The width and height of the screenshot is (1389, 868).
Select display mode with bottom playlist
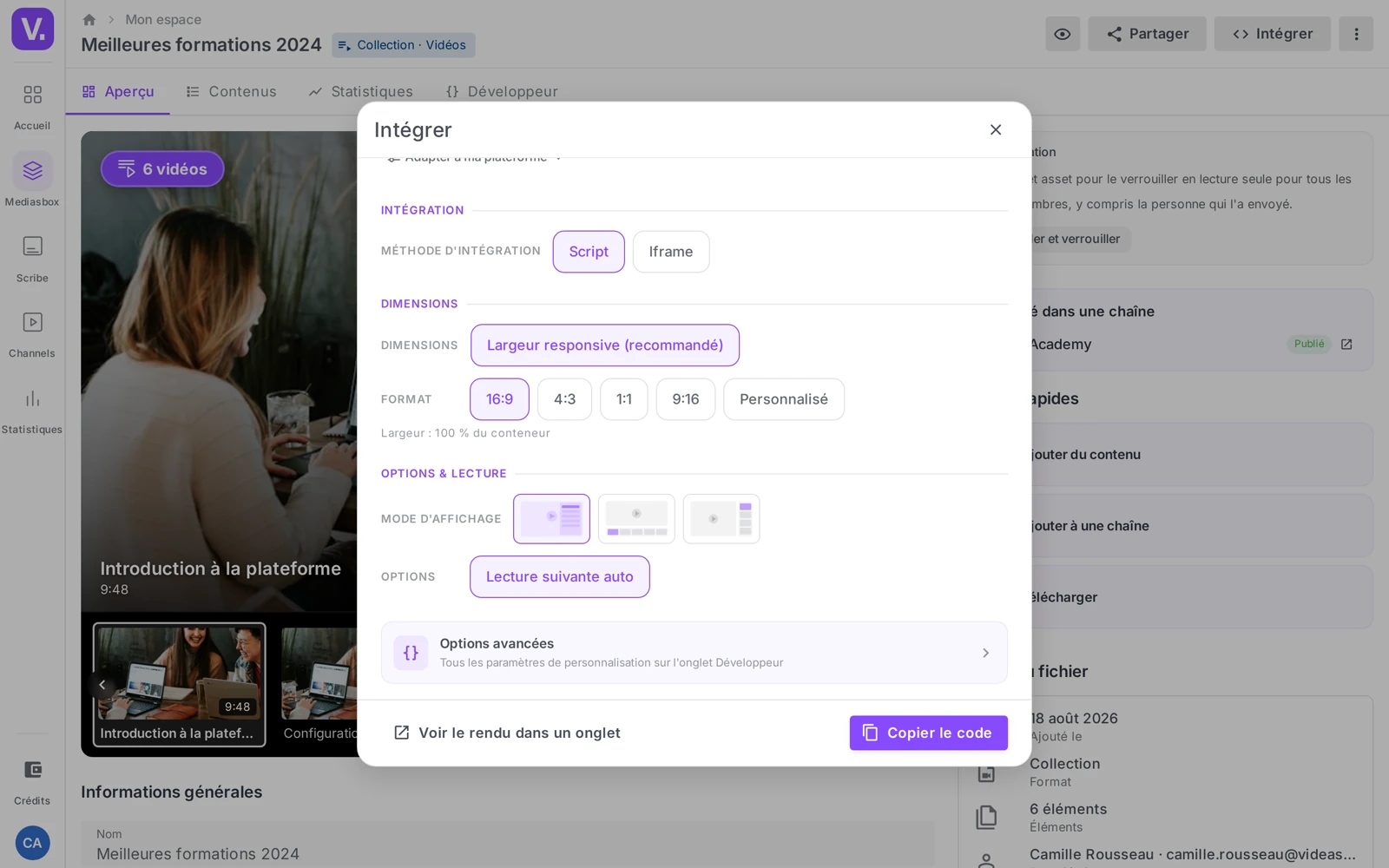pos(636,519)
